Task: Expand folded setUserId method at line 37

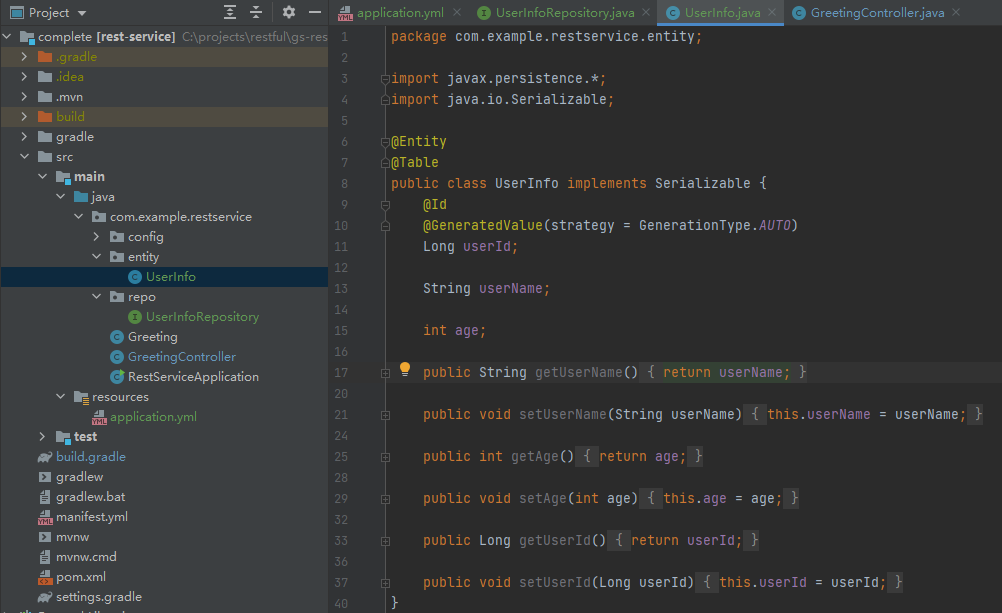Action: [385, 584]
